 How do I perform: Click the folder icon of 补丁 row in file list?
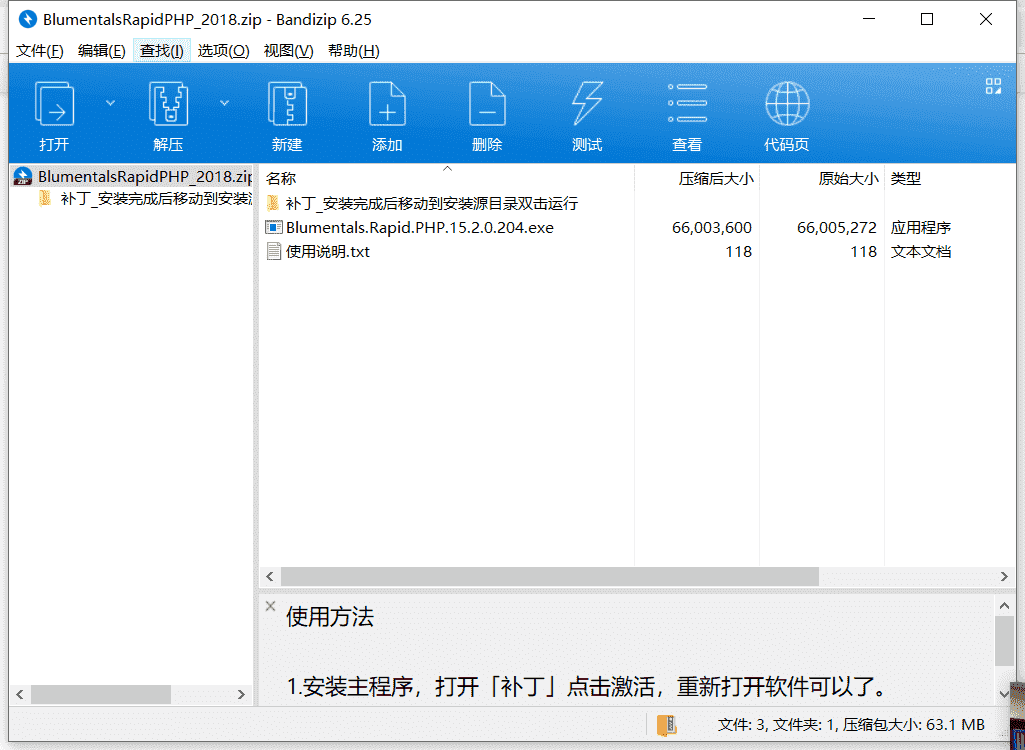[273, 203]
